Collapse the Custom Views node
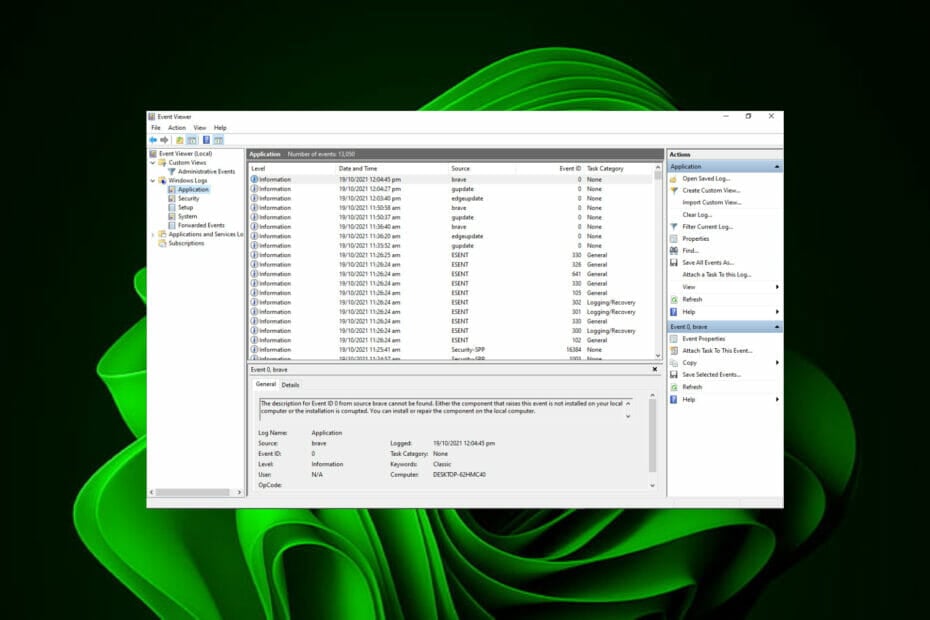 point(151,162)
